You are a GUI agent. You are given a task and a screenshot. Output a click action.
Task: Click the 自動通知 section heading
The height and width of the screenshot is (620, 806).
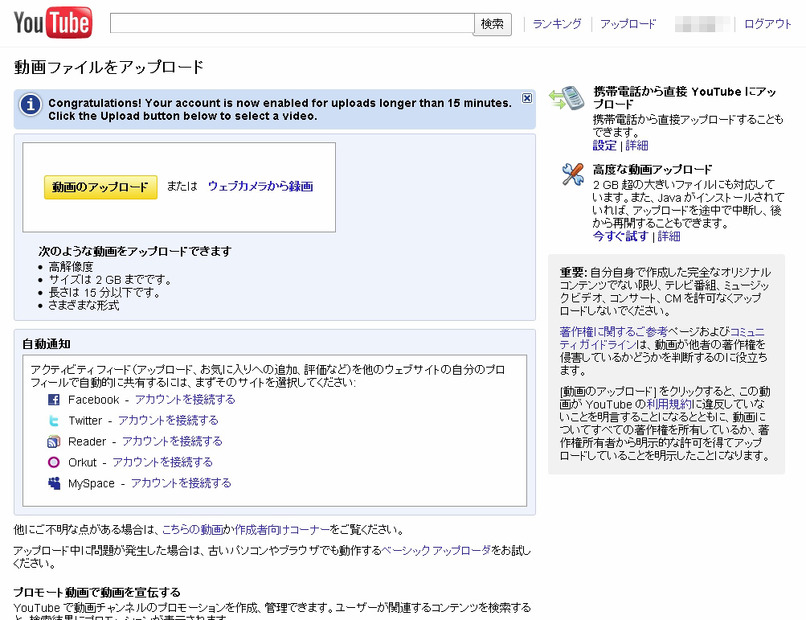pos(46,344)
